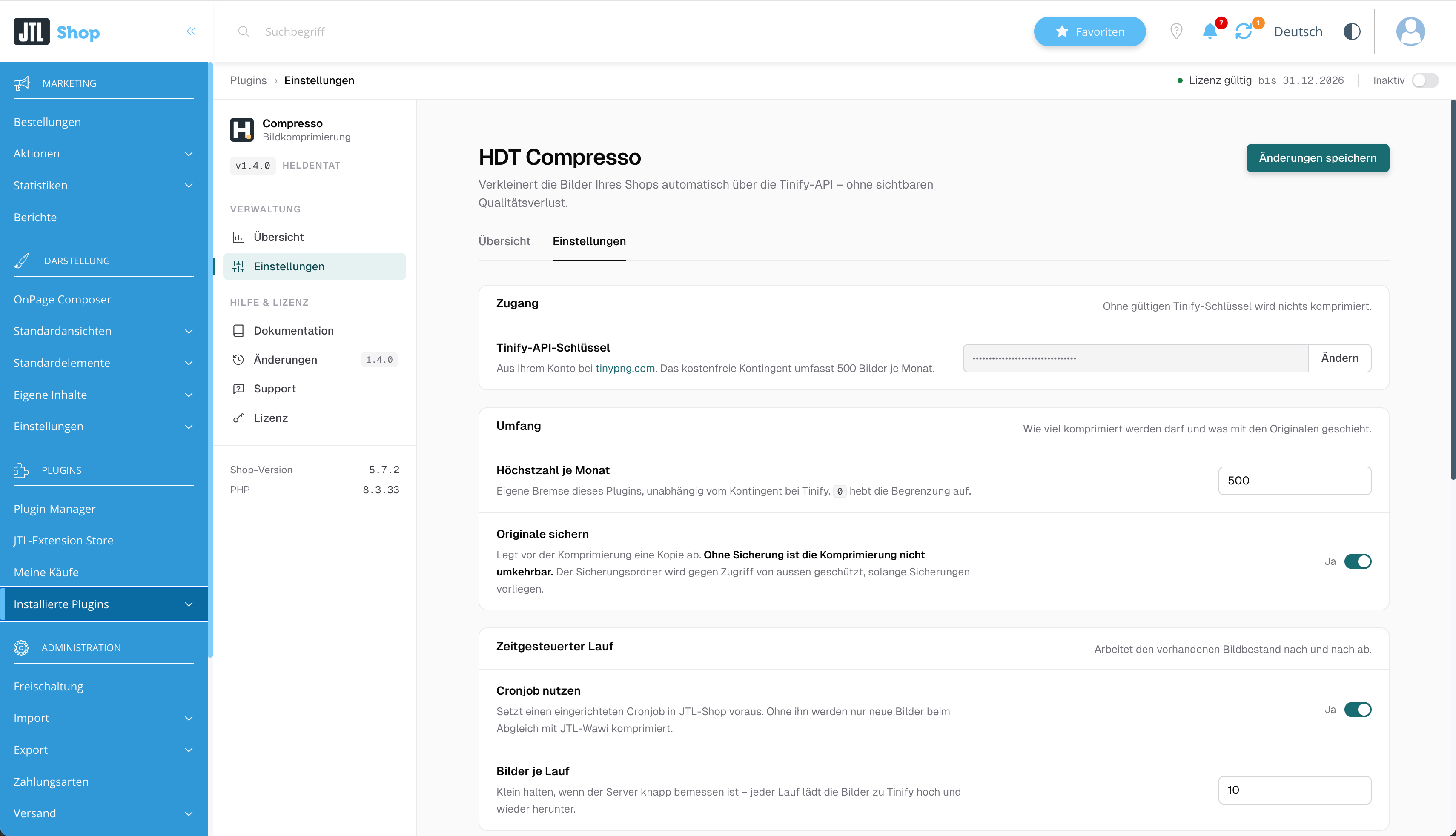
Task: Open Berichte in the sidebar
Action: [x=35, y=218]
